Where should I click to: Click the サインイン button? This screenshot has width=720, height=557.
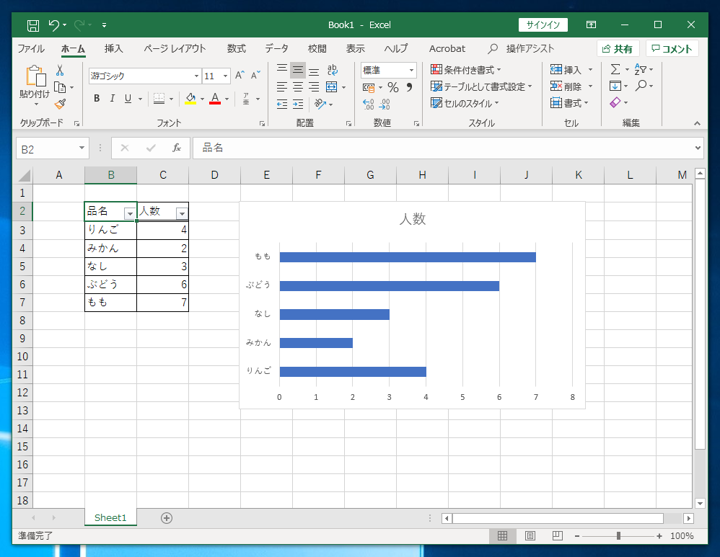[543, 25]
